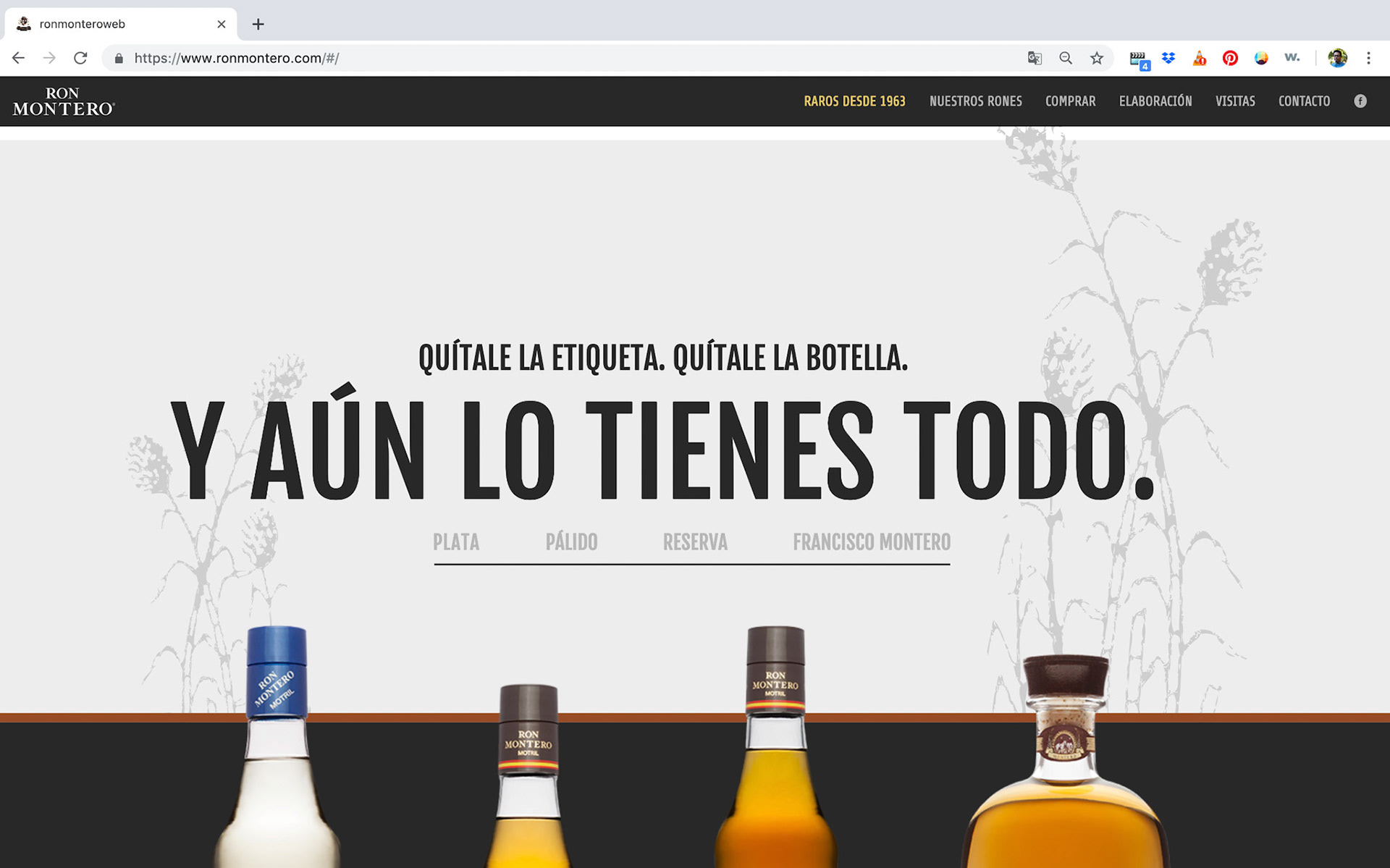Bookmark this page with the star icon
Image resolution: width=1390 pixels, height=868 pixels.
click(x=1097, y=58)
